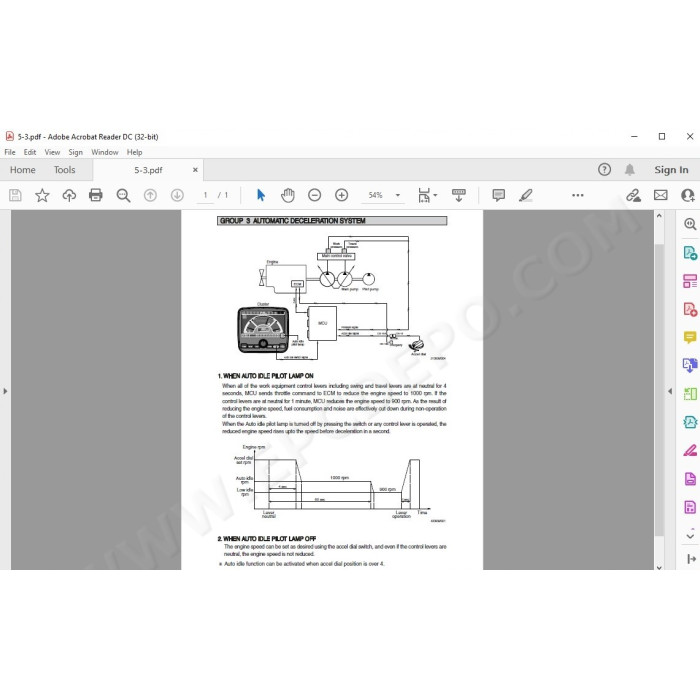
Task: Open the Create PDF tool in the right pane
Action: pos(690,309)
